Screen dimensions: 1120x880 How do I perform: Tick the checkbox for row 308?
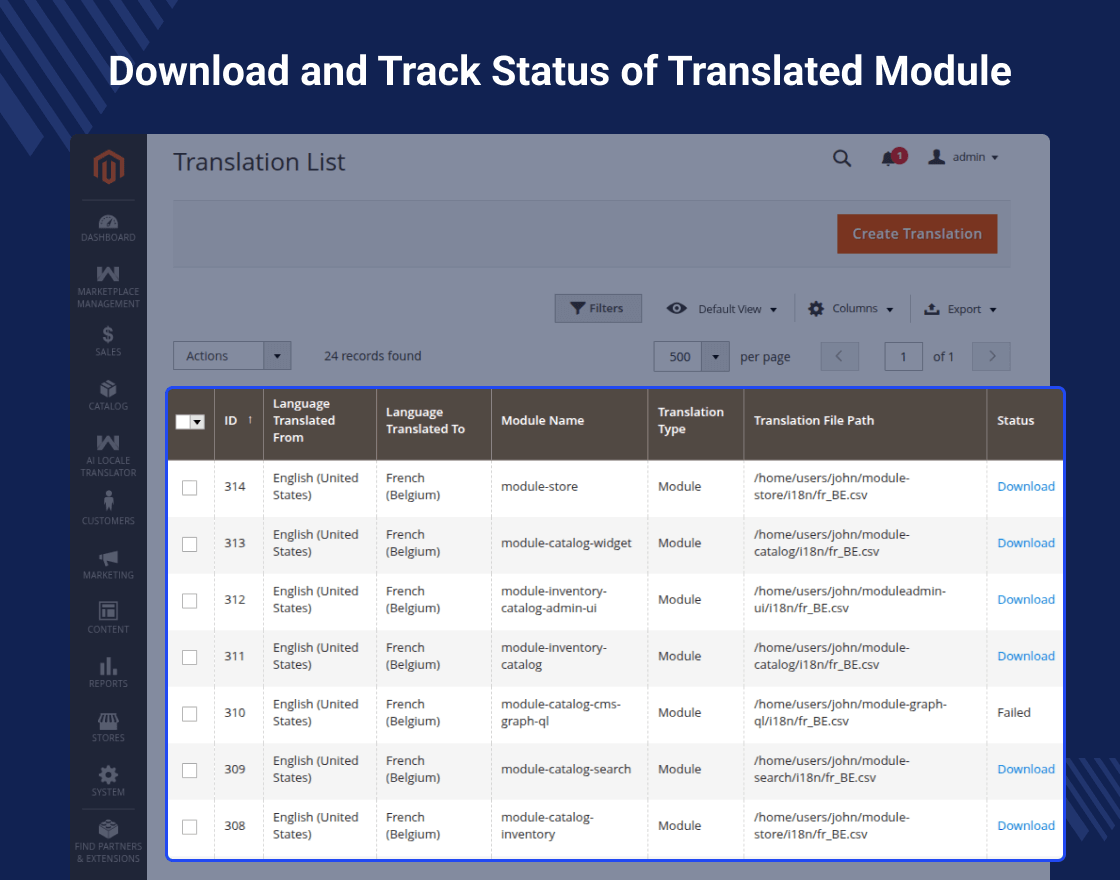(x=190, y=827)
